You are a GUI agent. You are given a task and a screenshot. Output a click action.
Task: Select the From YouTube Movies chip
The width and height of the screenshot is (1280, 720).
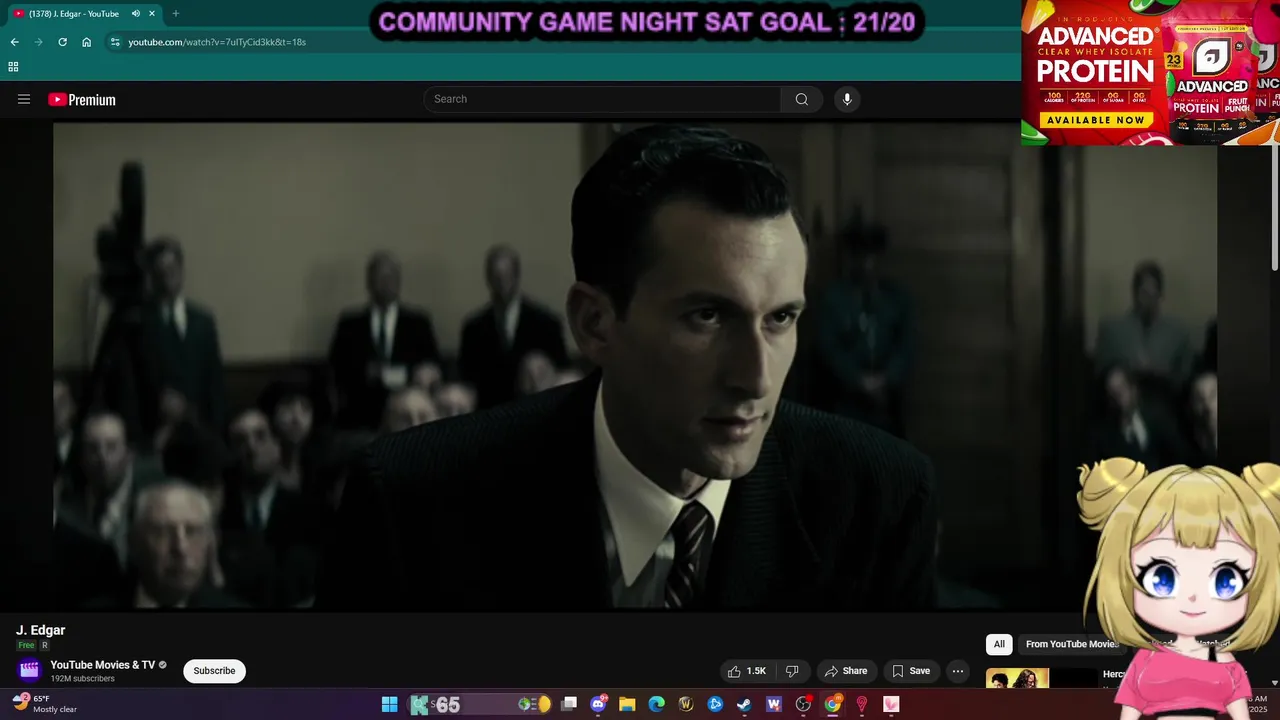(1071, 644)
